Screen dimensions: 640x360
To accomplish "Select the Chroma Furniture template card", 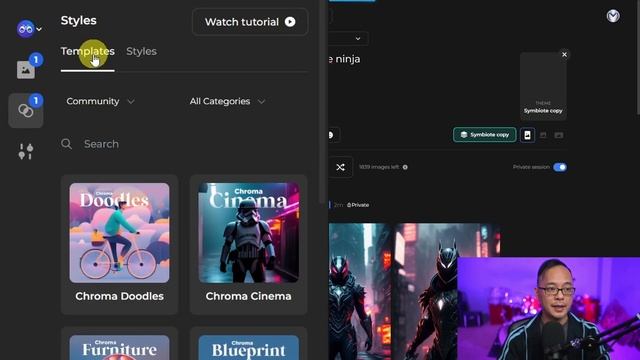I will click(119, 344).
